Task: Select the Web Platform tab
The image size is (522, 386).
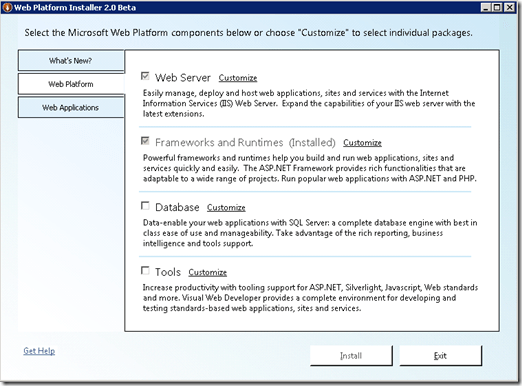Action: 71,84
